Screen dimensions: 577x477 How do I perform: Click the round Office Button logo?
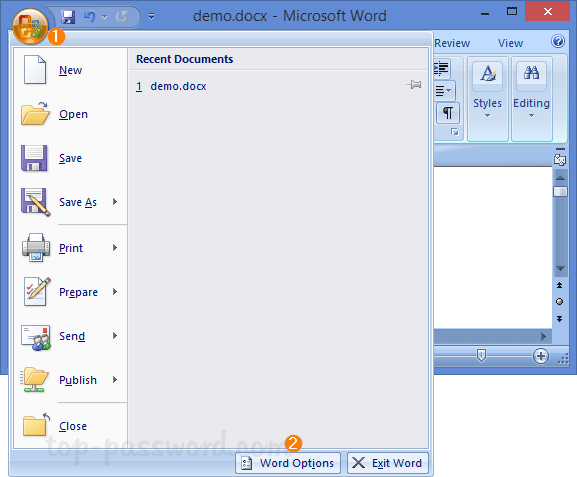point(30,26)
